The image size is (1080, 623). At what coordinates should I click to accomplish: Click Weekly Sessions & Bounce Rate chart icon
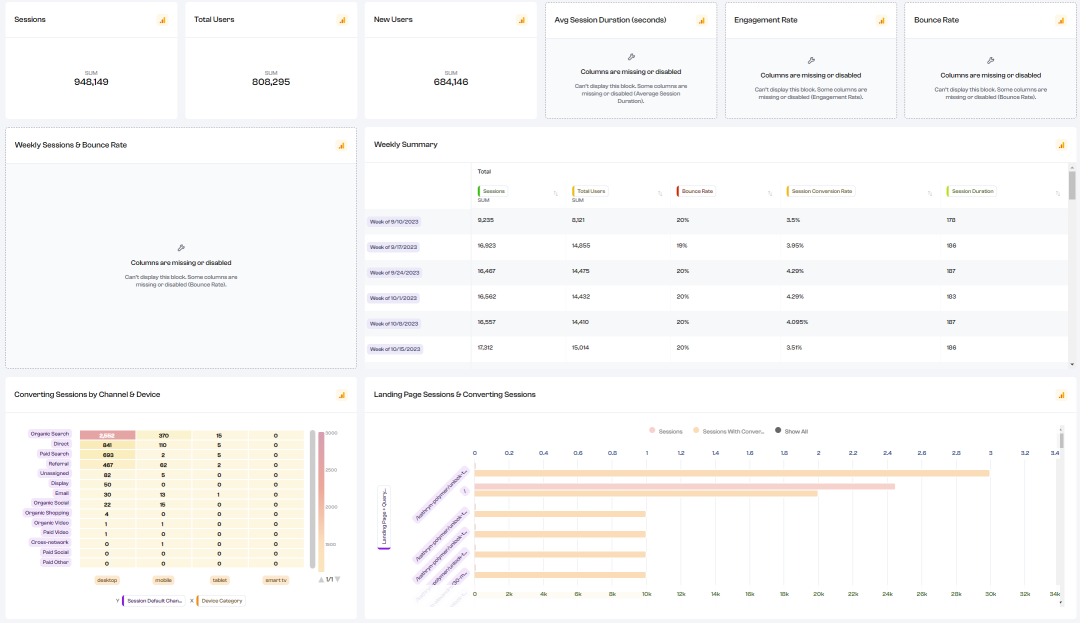click(x=341, y=145)
